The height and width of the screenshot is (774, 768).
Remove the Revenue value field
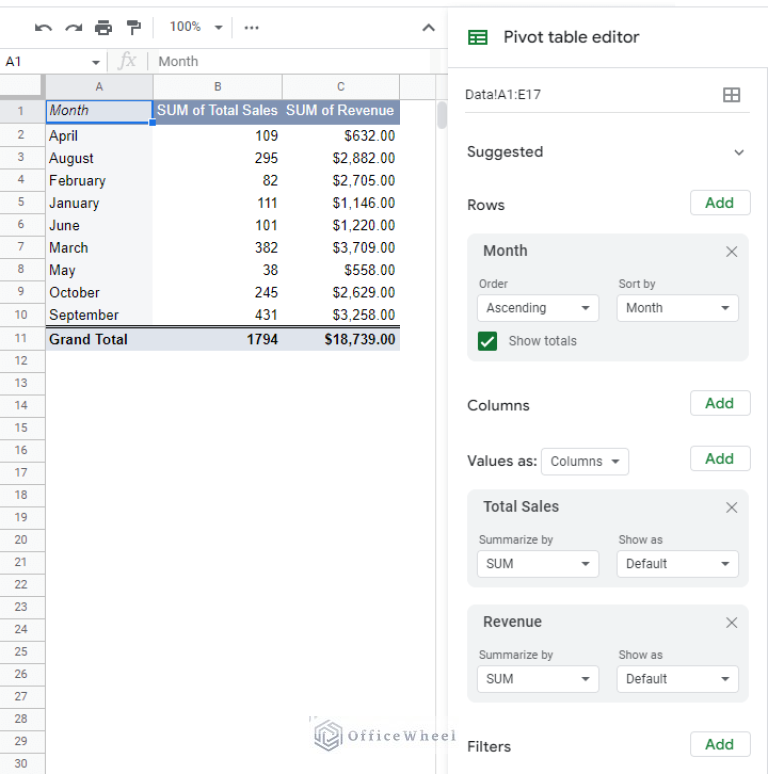tap(731, 623)
